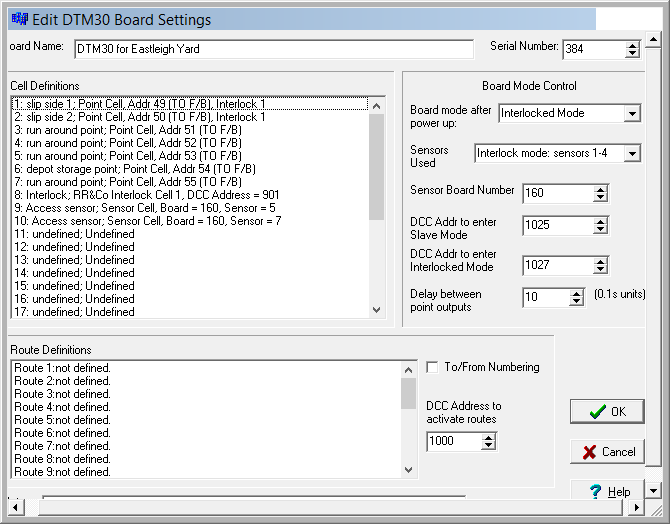Increase the DCC Address to activate routes

click(487, 436)
